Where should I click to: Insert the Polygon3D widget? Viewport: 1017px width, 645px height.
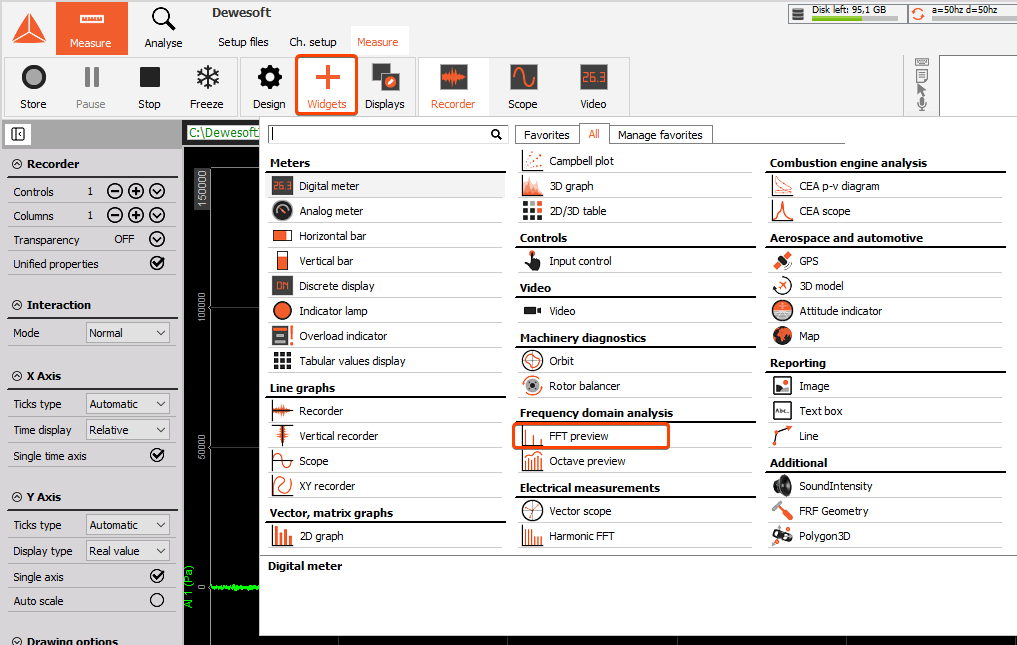coord(886,536)
